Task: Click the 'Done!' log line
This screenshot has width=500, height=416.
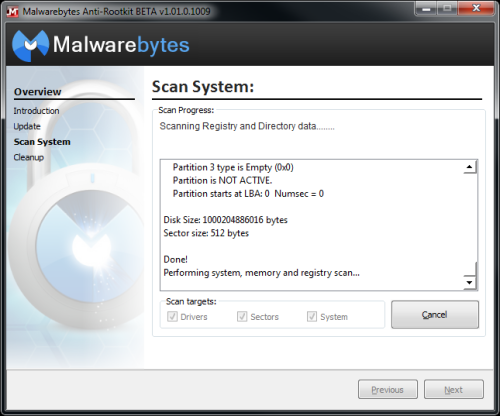Action: coord(175,259)
